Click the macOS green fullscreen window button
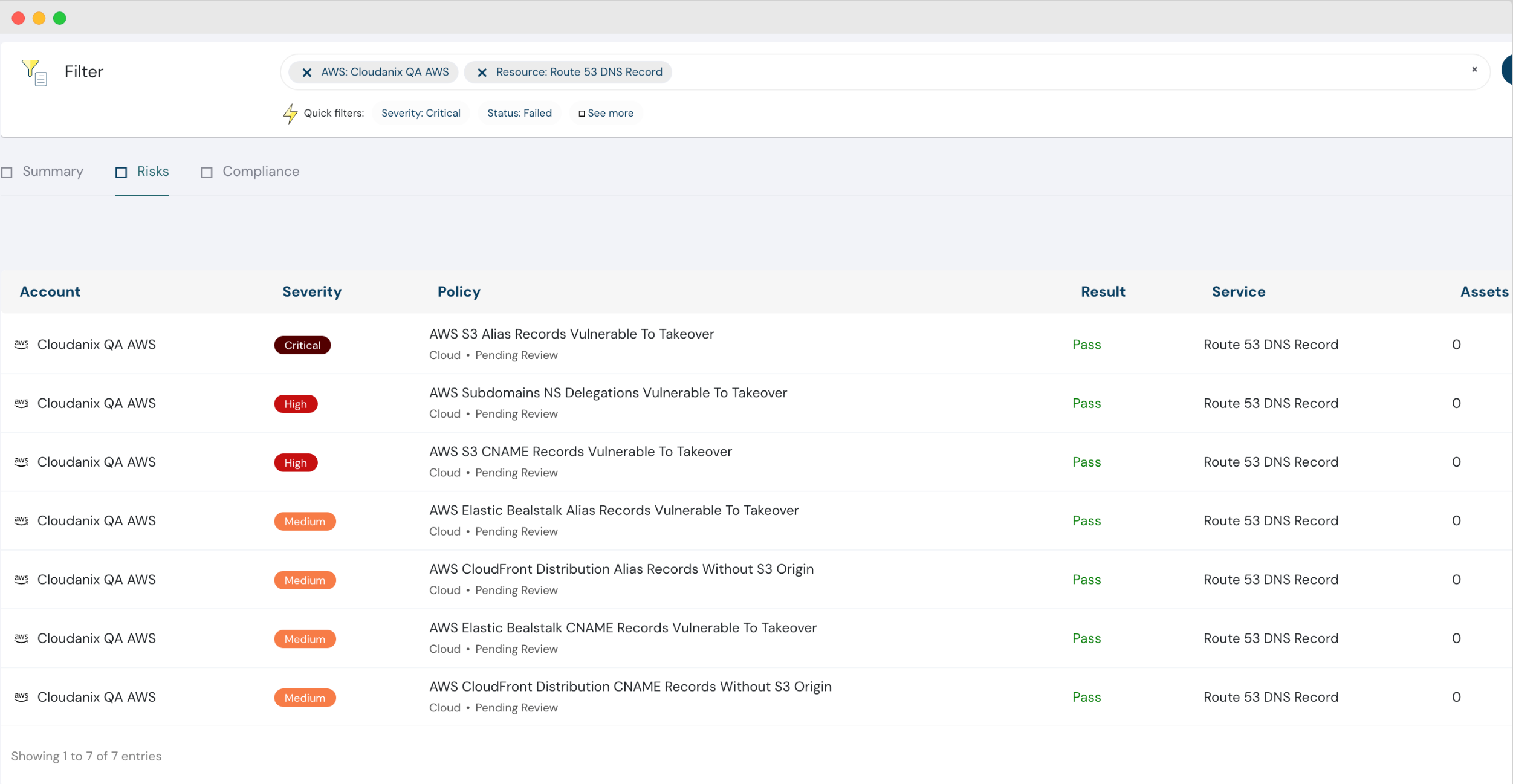Screen dimensions: 1513x784 click(60, 18)
